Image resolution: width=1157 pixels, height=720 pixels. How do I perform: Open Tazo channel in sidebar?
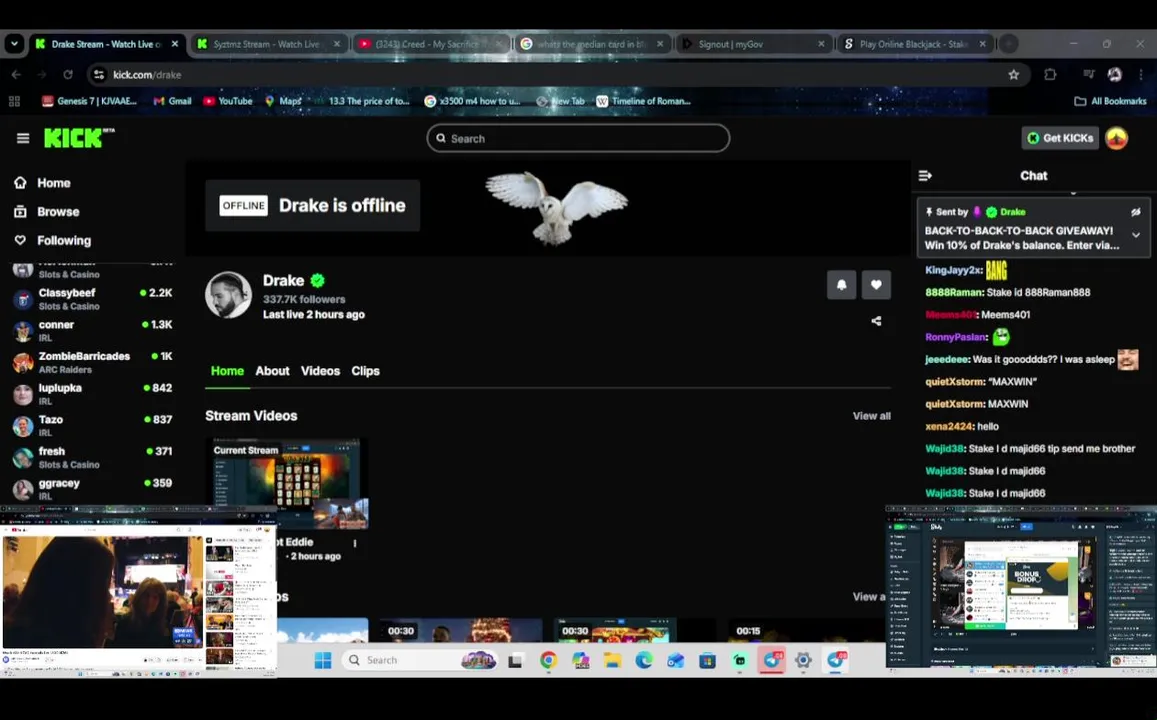point(92,426)
